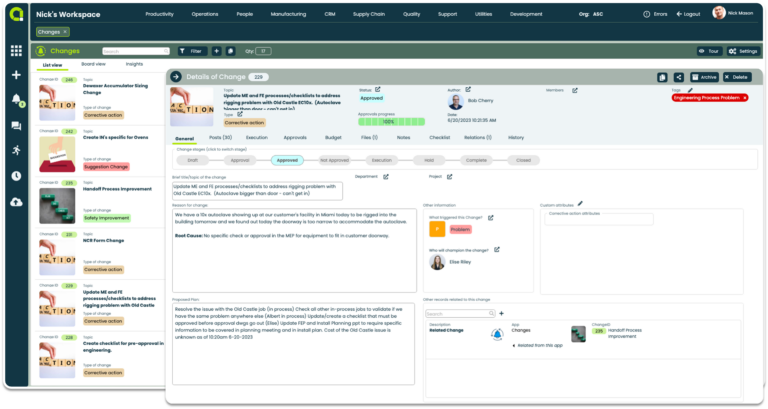Switch stage to Draft
768x409 pixels.
tap(192, 160)
